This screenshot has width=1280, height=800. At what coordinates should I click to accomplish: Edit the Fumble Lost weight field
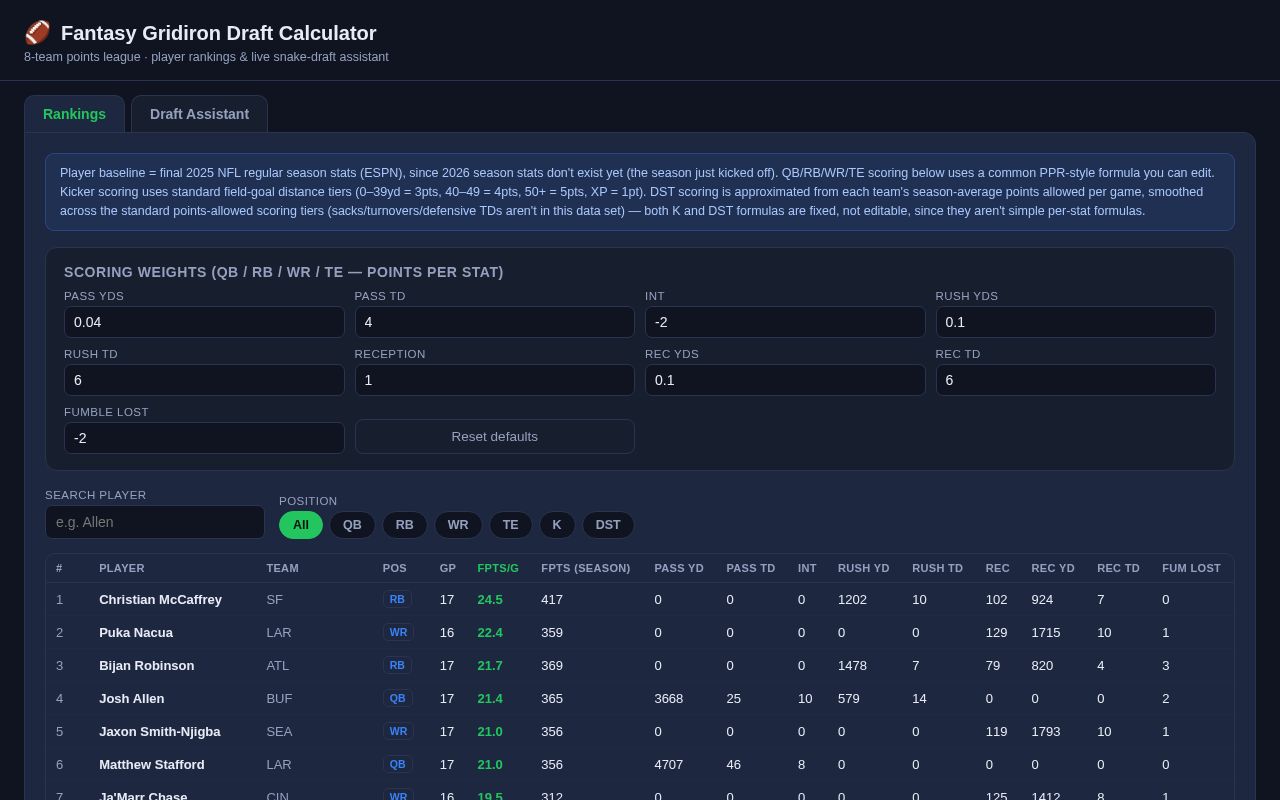click(x=204, y=438)
